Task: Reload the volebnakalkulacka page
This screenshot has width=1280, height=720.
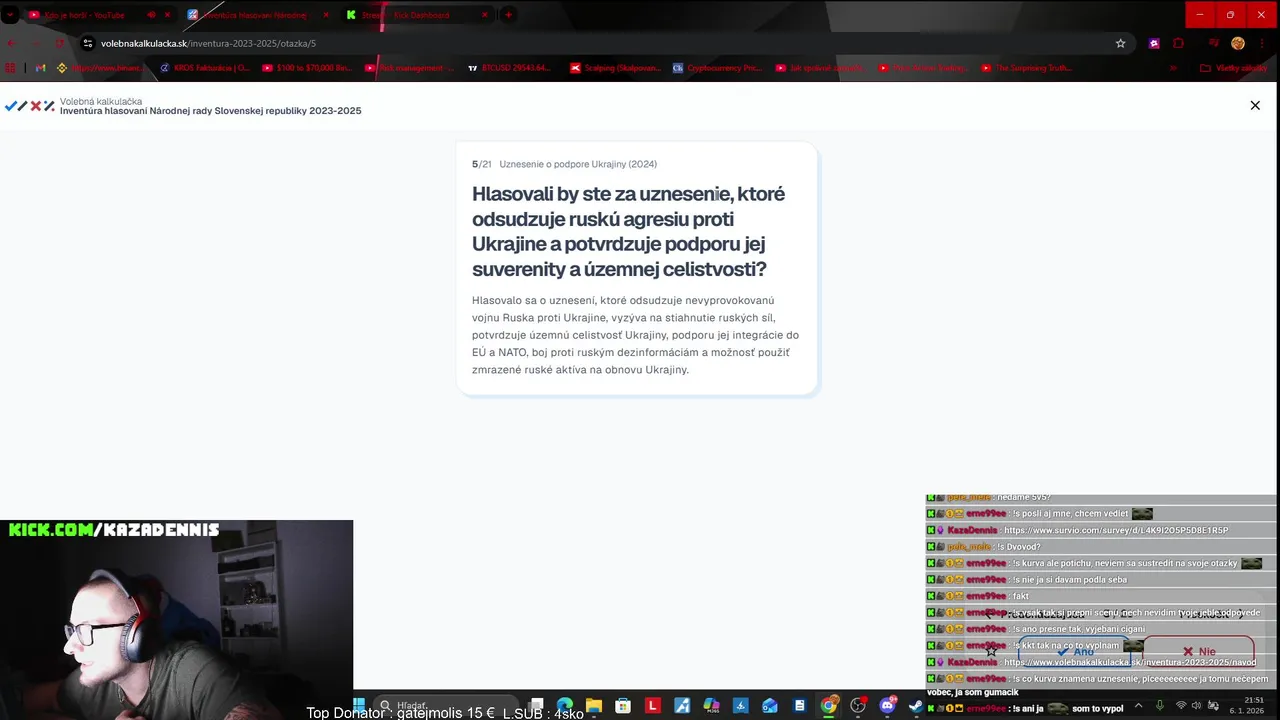Action: tap(60, 43)
